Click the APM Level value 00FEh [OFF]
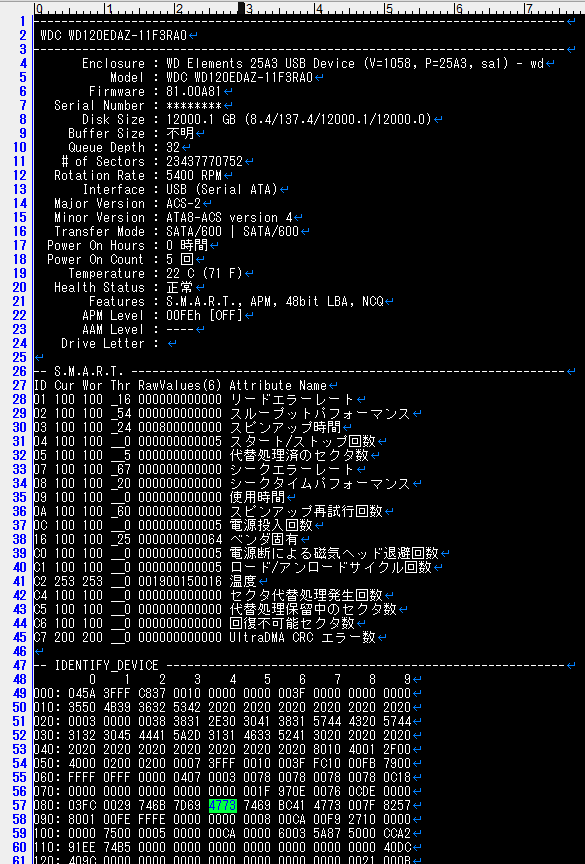Viewport: 585px width, 864px height. [204, 316]
